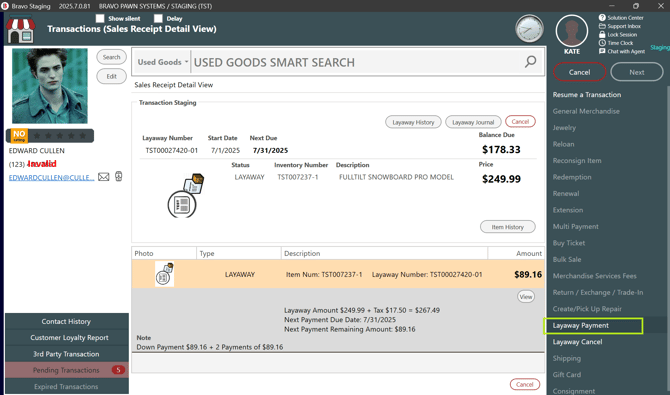The height and width of the screenshot is (395, 670).
Task: Click layaway number TST00027420-01 in staging
Action: tap(172, 150)
